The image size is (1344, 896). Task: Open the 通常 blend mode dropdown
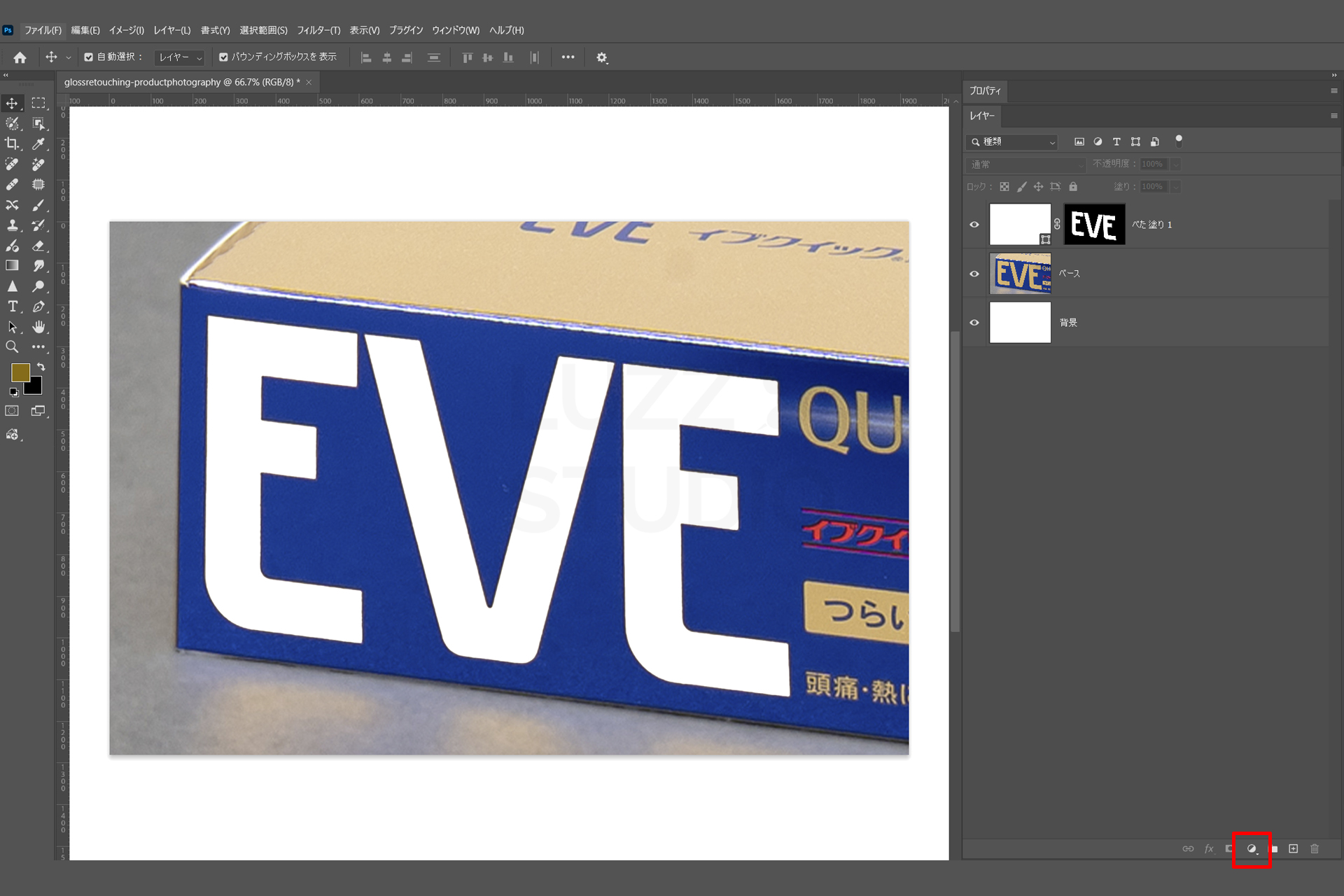pos(1025,164)
